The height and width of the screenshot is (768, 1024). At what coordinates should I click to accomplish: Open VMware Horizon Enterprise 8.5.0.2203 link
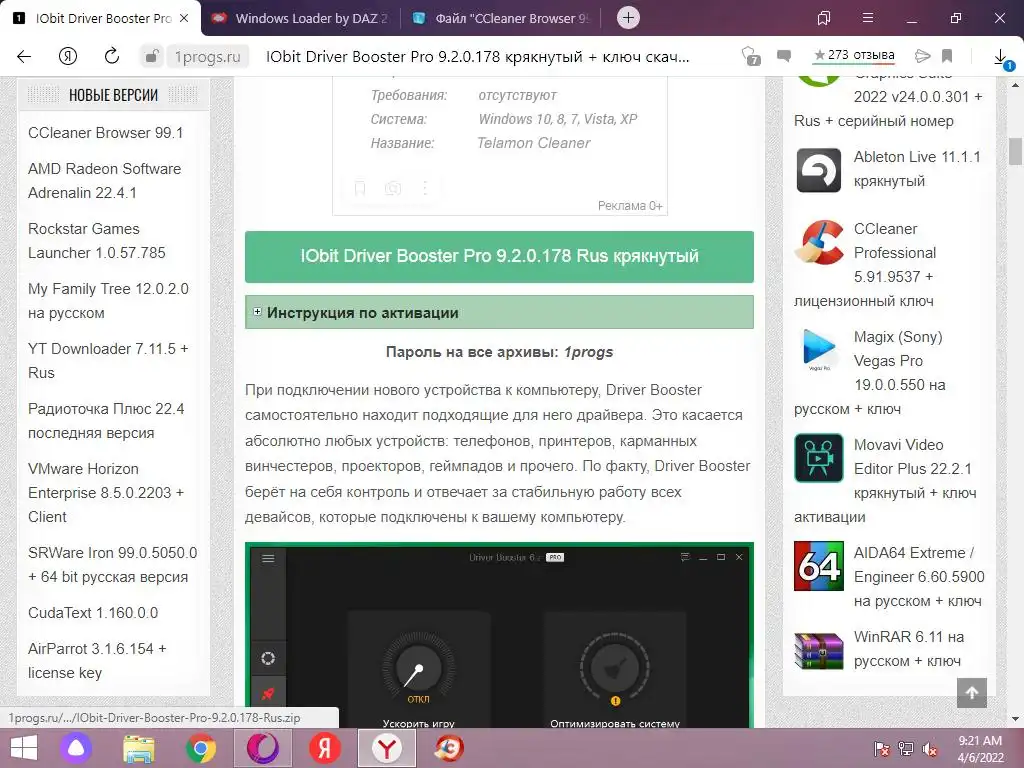pyautogui.click(x=106, y=492)
